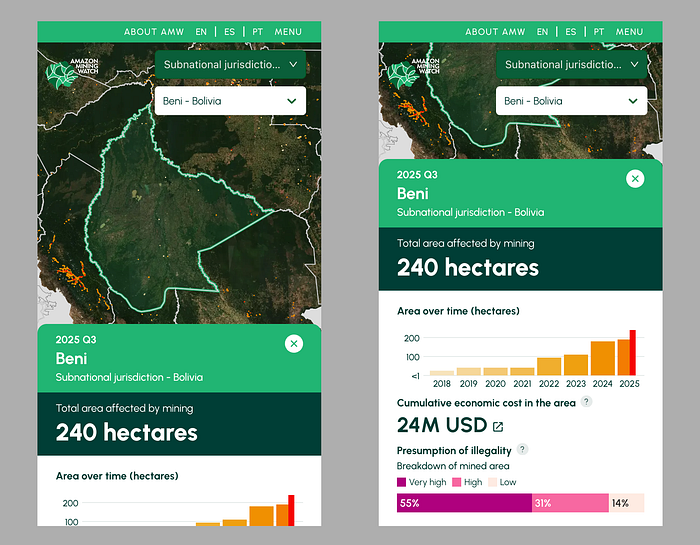This screenshot has width=700, height=545.
Task: Select the red 2025 bar in right chart
Action: pos(633,353)
